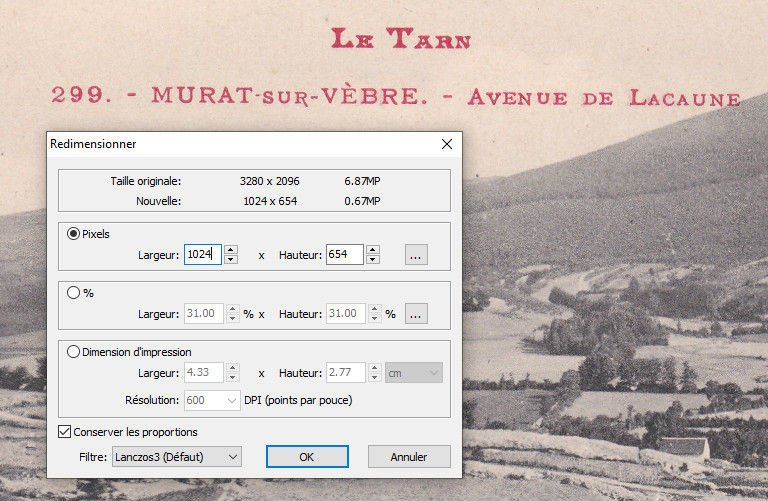Click the pixel Largeur input field
Viewport: 768px width, 501px height.
203,255
